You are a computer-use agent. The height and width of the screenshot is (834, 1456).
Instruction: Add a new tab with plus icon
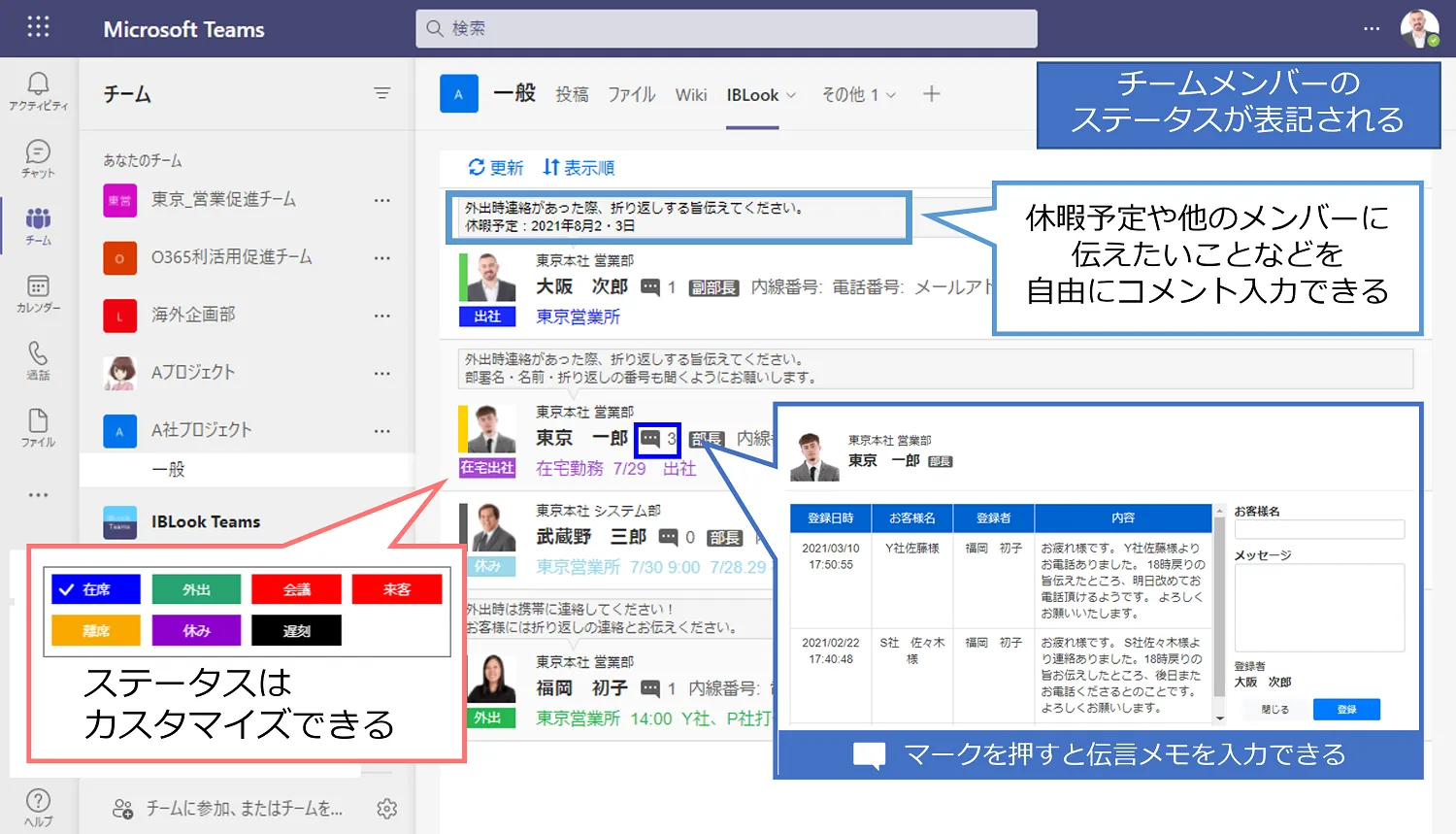click(931, 94)
